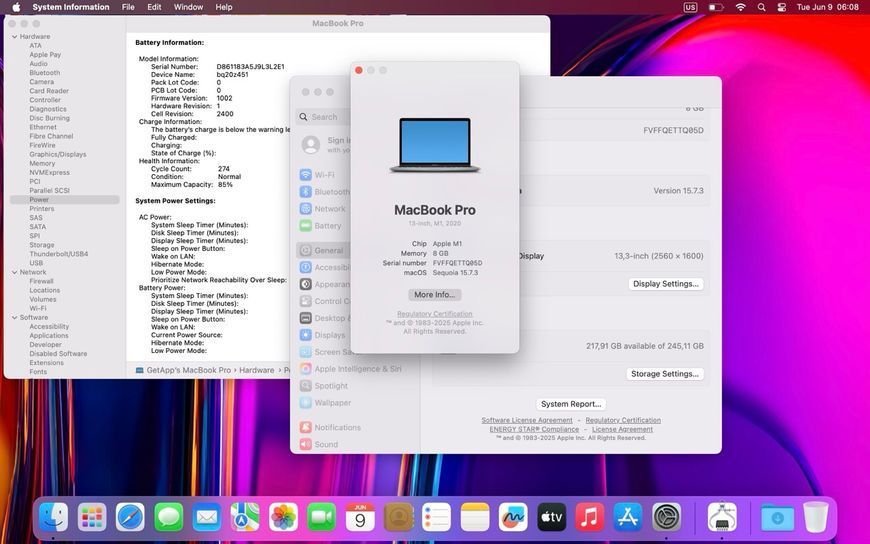The width and height of the screenshot is (870, 544).
Task: Select Memory in System Information sidebar
Action: [42, 164]
